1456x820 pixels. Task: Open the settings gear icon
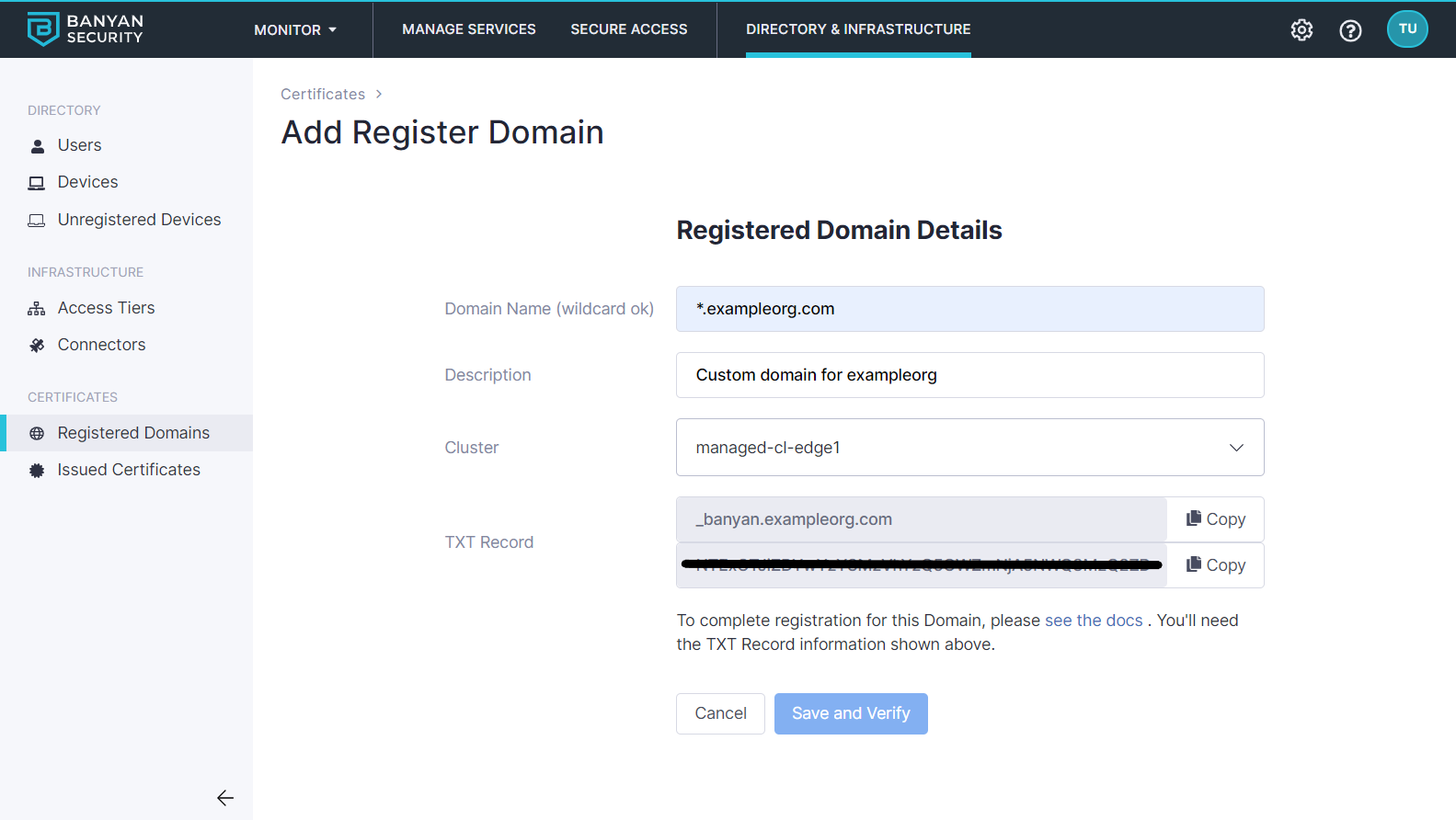point(1301,29)
